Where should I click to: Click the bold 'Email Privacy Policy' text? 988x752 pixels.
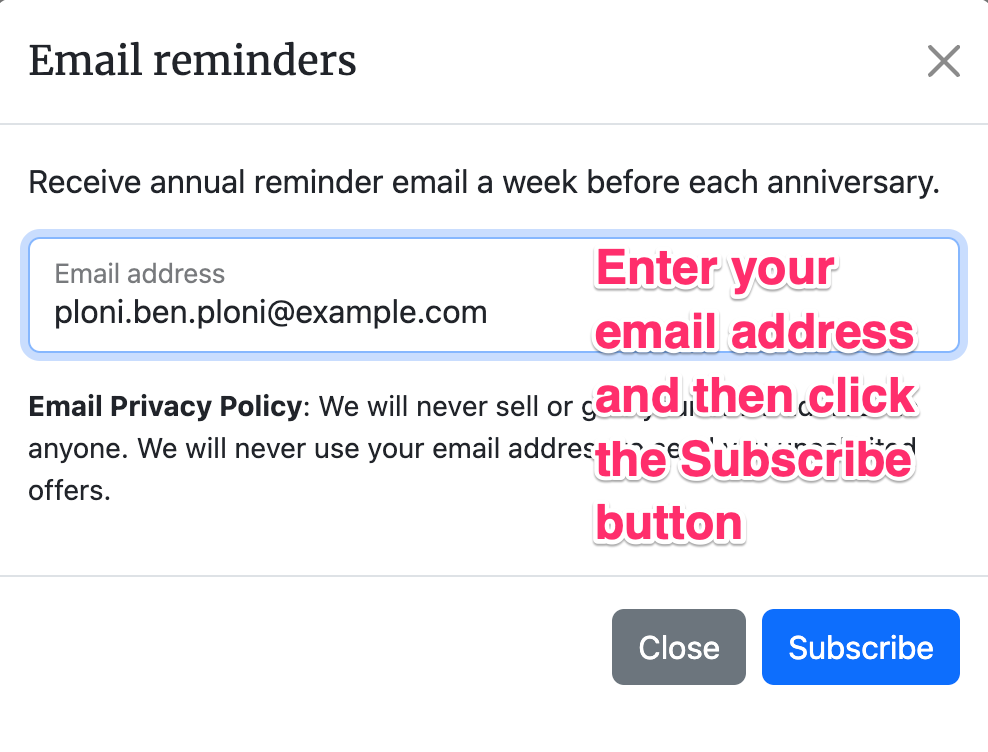(165, 407)
